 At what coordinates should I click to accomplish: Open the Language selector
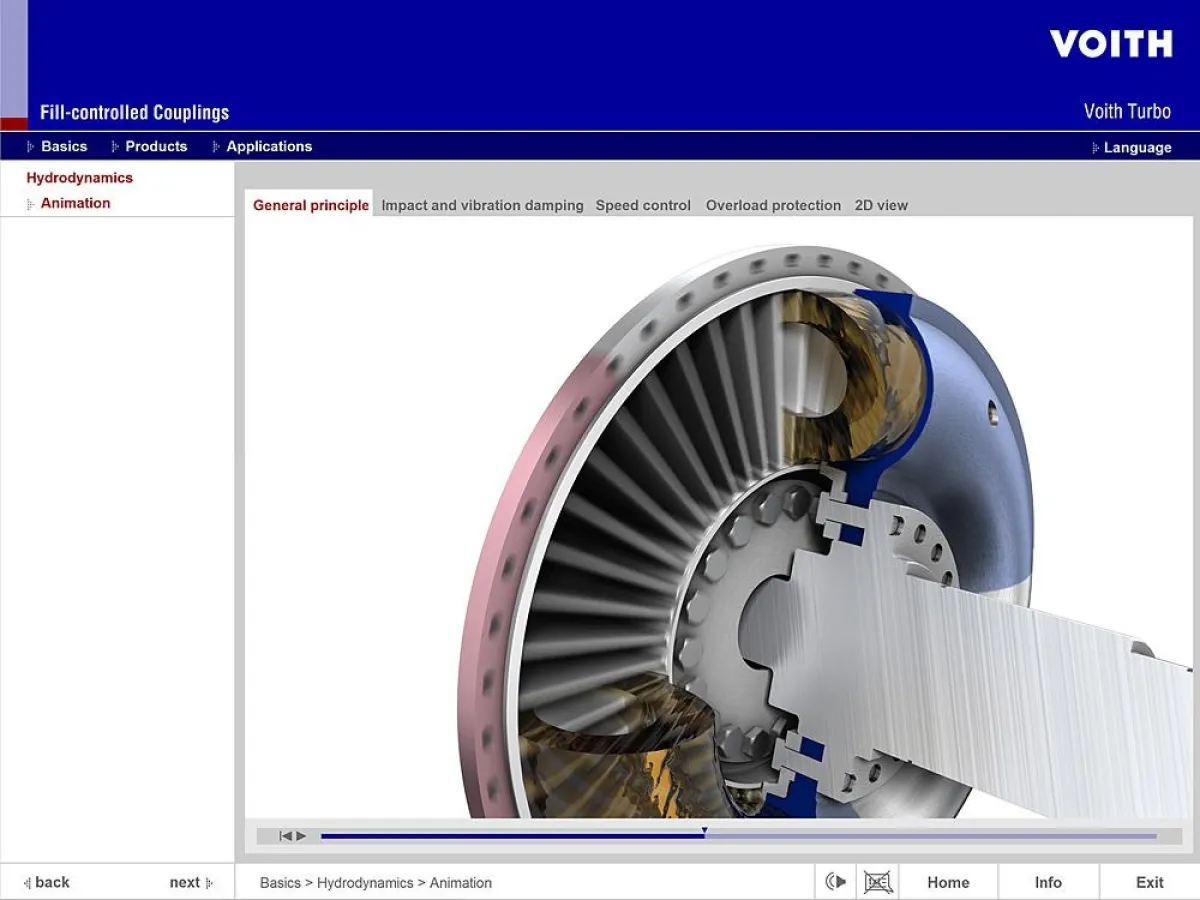1137,147
